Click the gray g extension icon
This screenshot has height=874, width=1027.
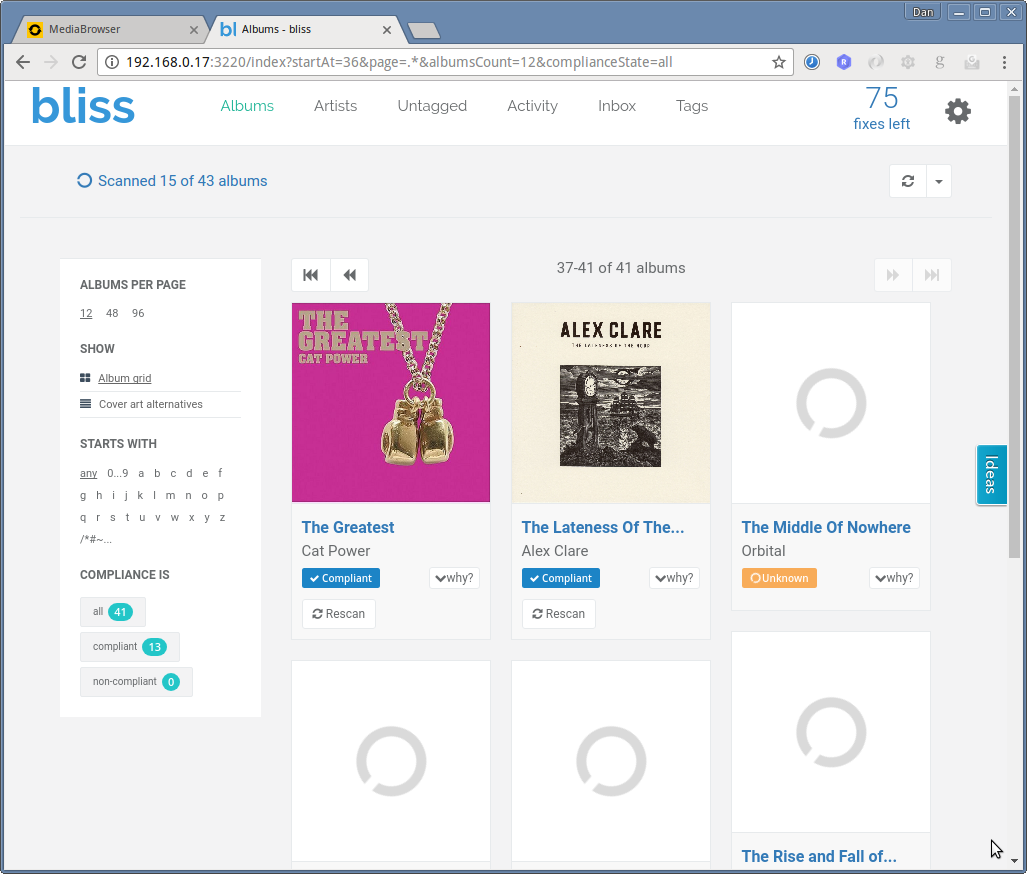tap(940, 62)
